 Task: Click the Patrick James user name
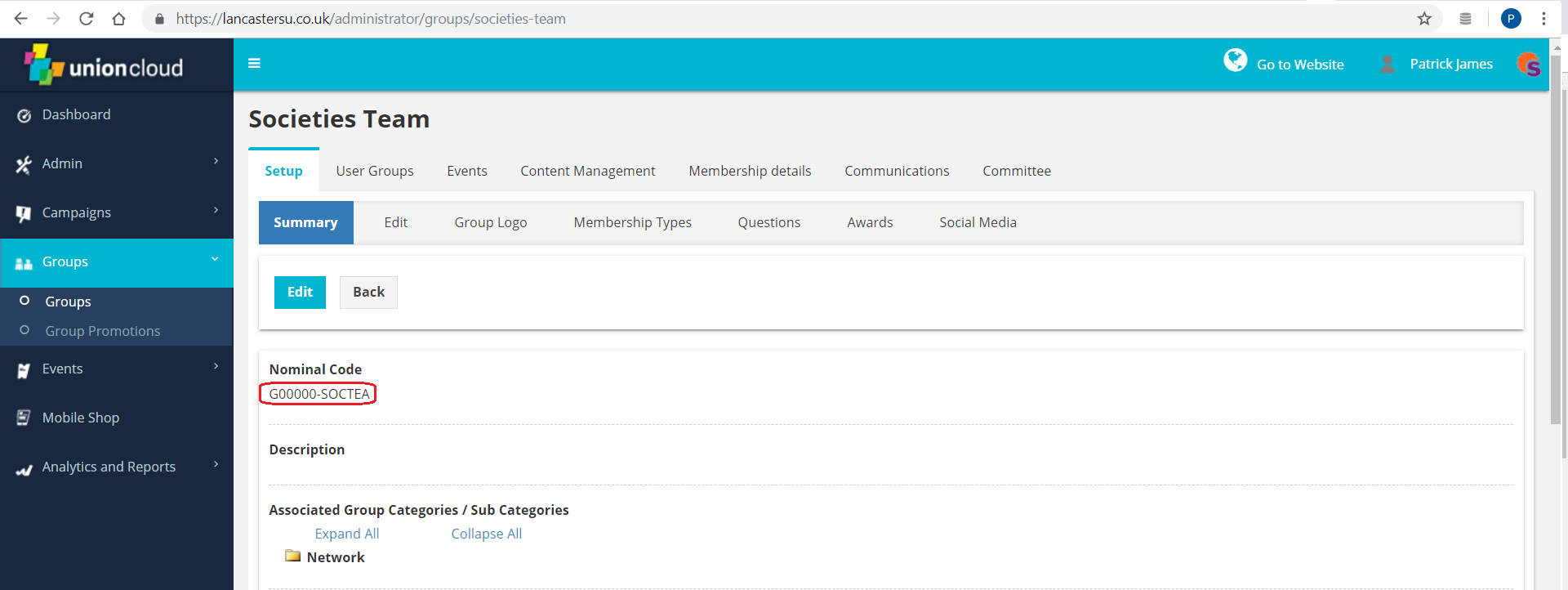click(x=1451, y=64)
